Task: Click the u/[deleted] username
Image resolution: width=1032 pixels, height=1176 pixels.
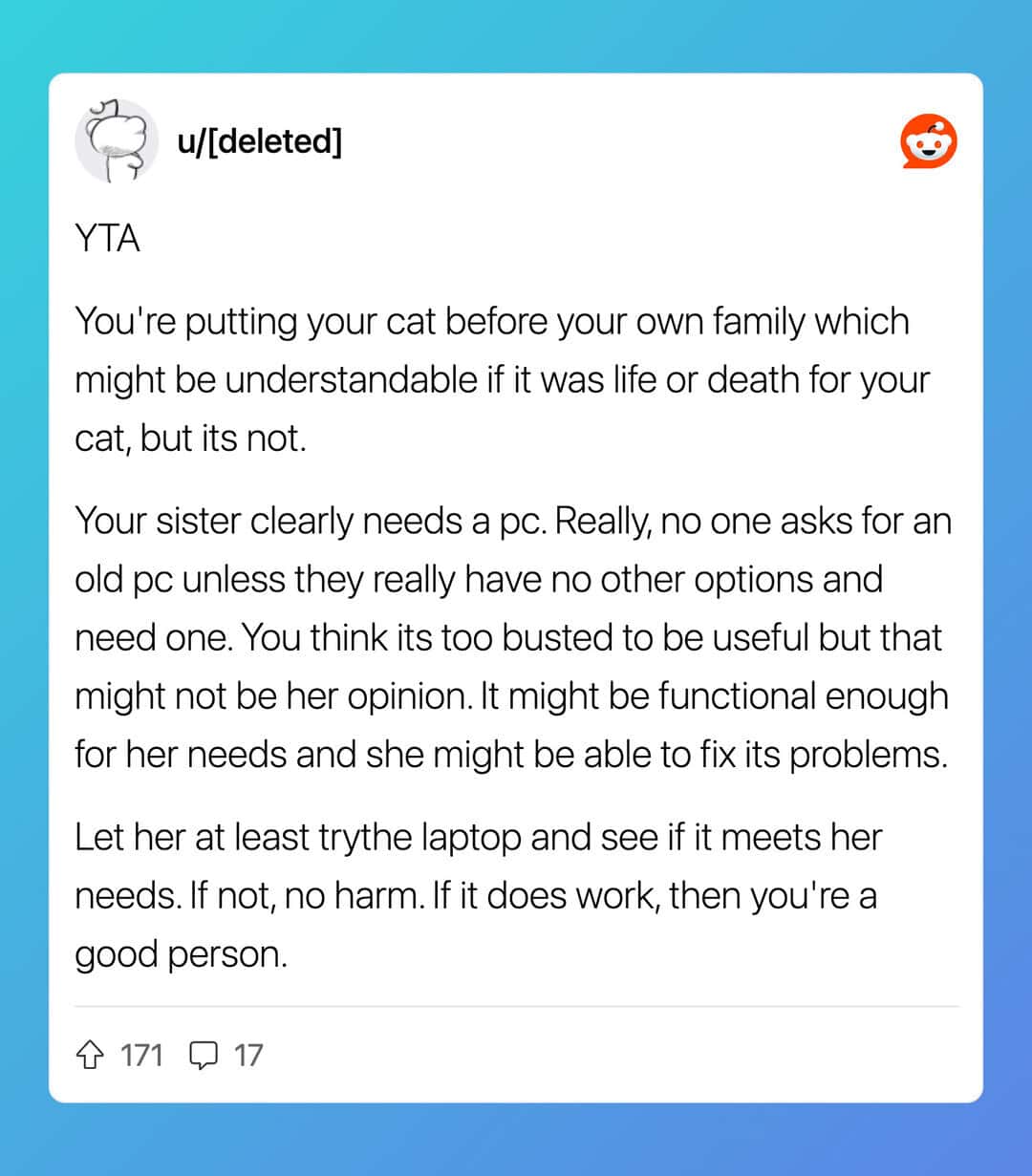Action: click(259, 141)
